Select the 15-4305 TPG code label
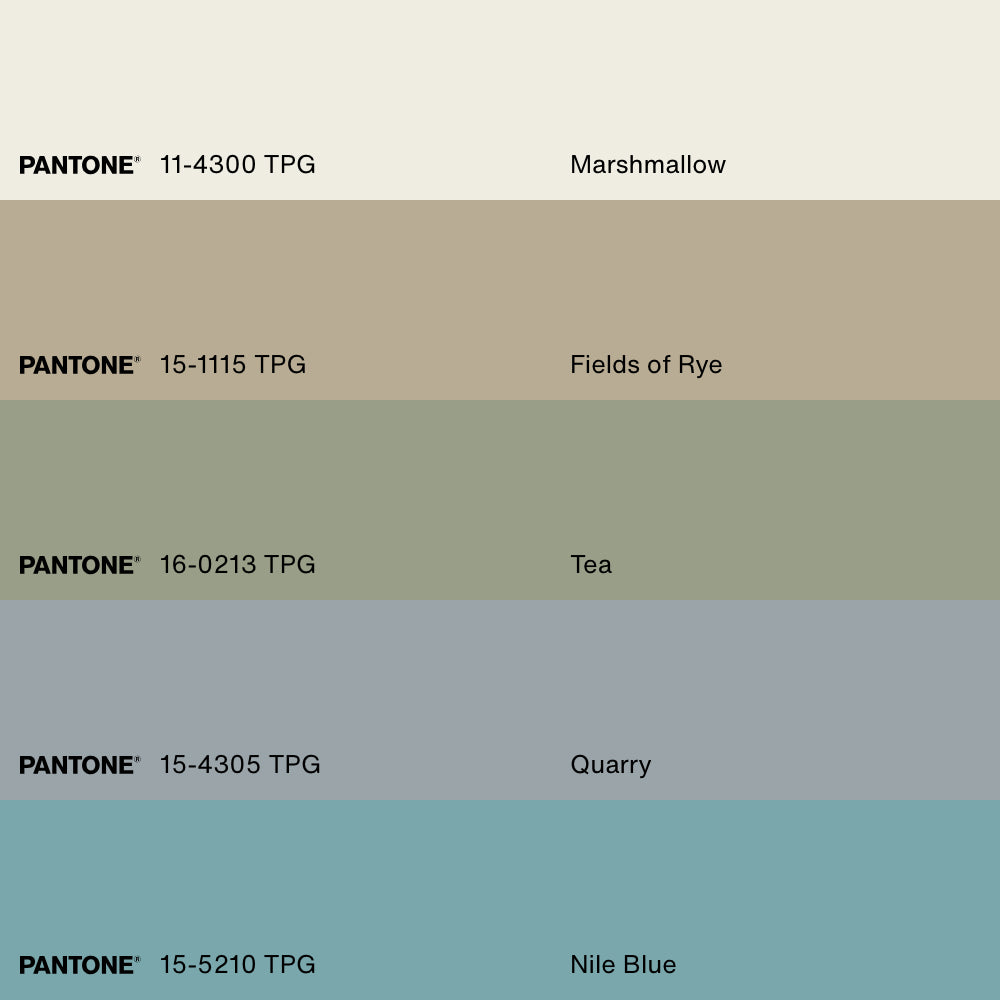Viewport: 1000px width, 1000px height. pyautogui.click(x=240, y=765)
